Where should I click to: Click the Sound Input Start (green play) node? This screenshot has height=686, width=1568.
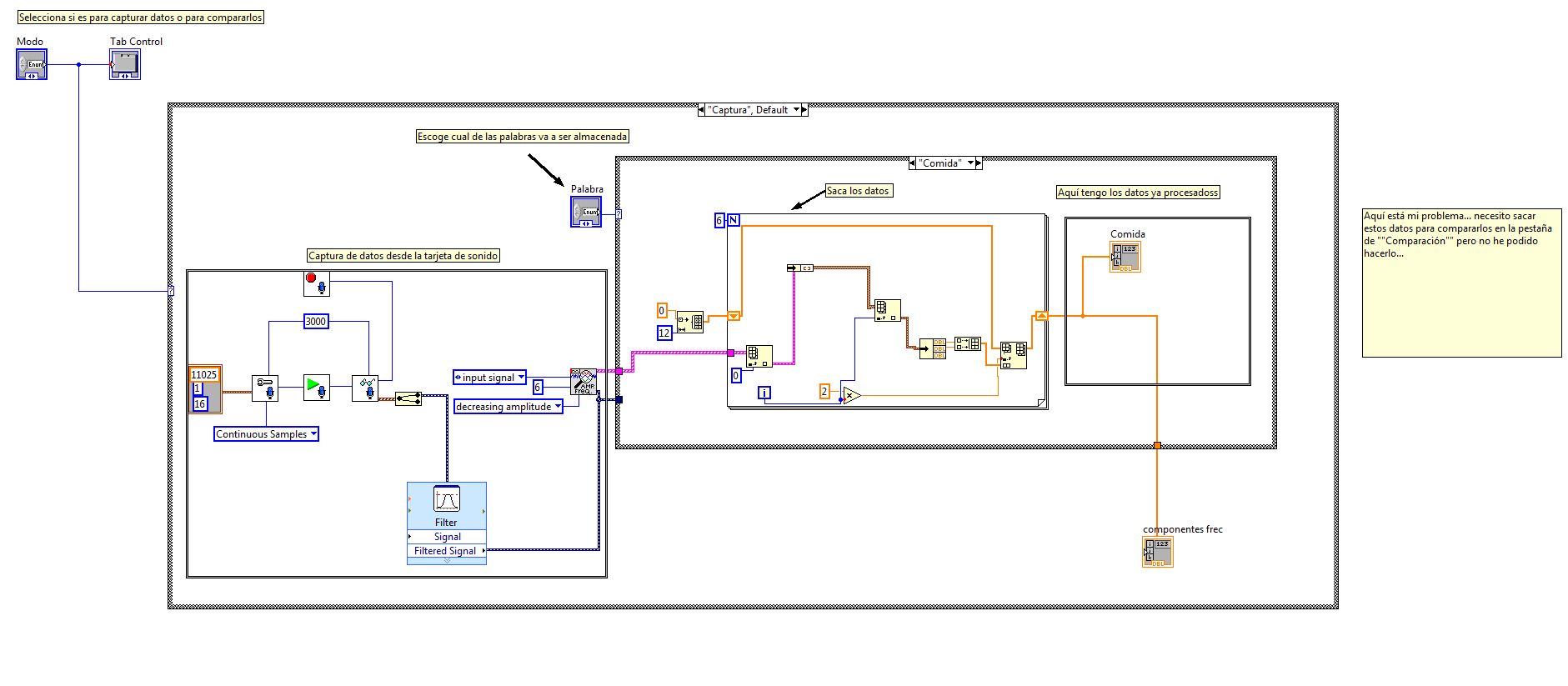click(317, 388)
